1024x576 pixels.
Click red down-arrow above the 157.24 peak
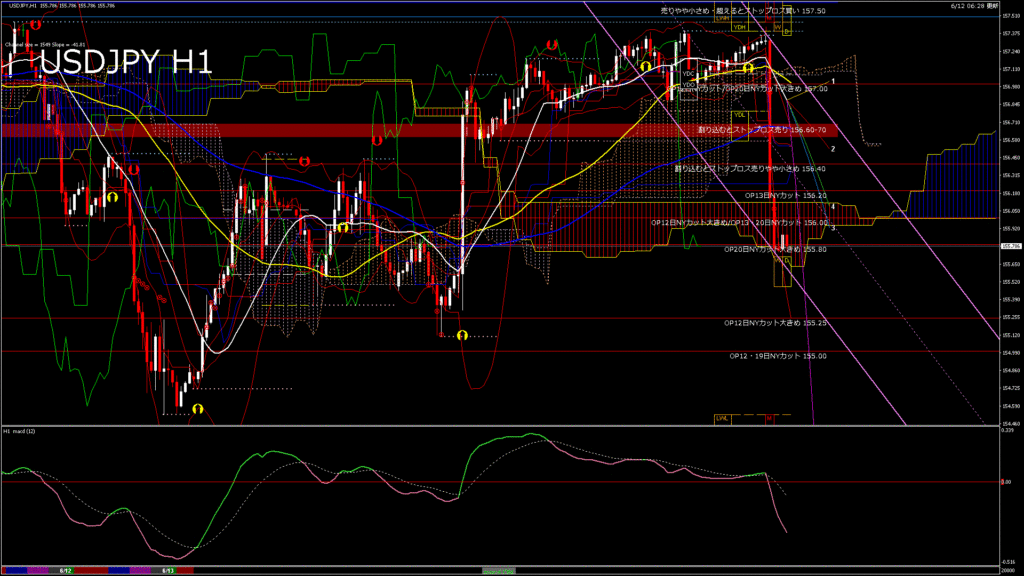tap(552, 45)
